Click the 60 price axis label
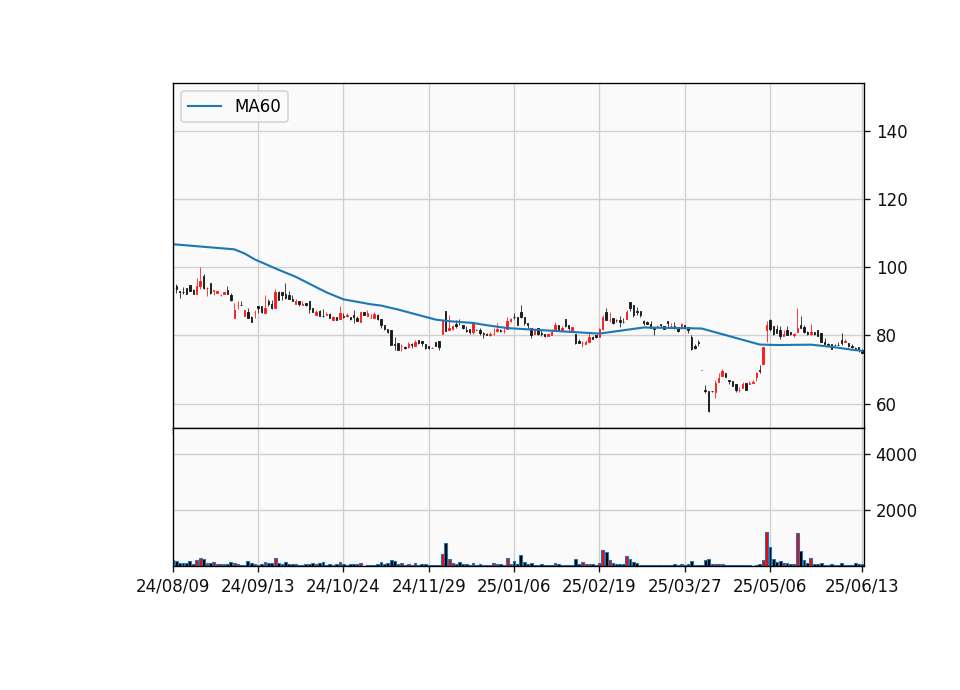960x690 pixels. point(886,405)
